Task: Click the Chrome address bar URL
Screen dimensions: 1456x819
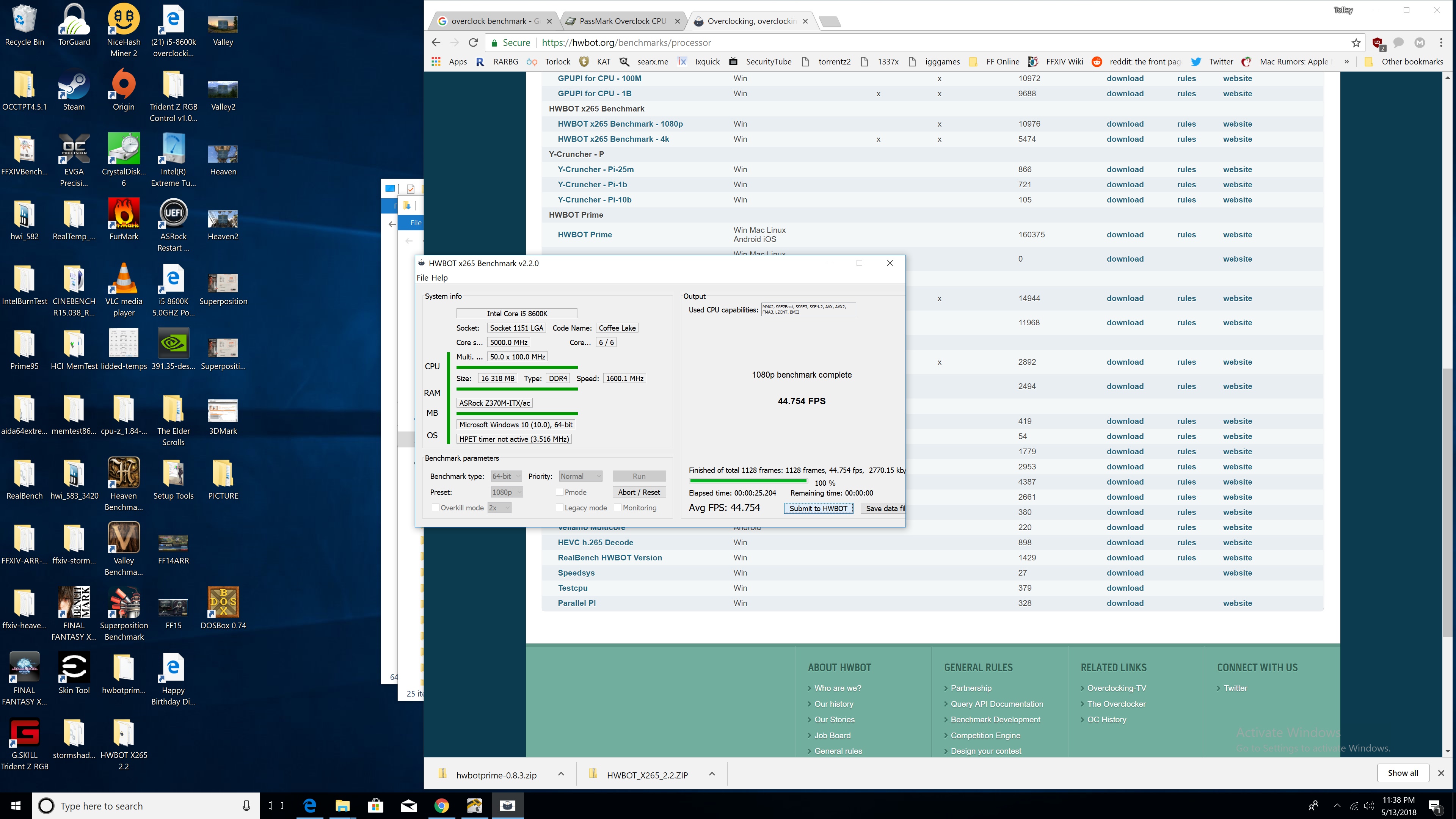Action: coord(626,42)
